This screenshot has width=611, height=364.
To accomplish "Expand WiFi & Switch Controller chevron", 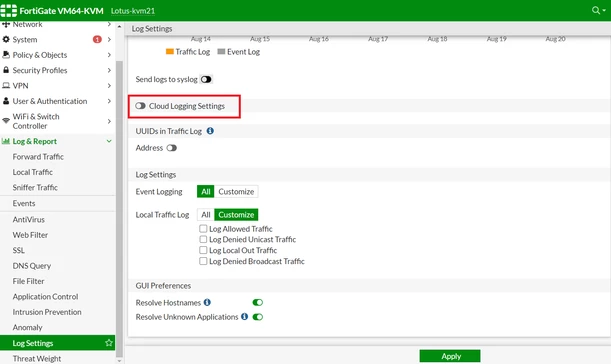I will pos(109,121).
